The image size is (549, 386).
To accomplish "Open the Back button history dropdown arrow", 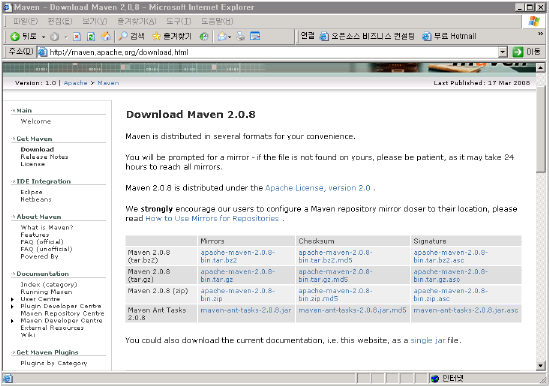I will pyautogui.click(x=43, y=37).
